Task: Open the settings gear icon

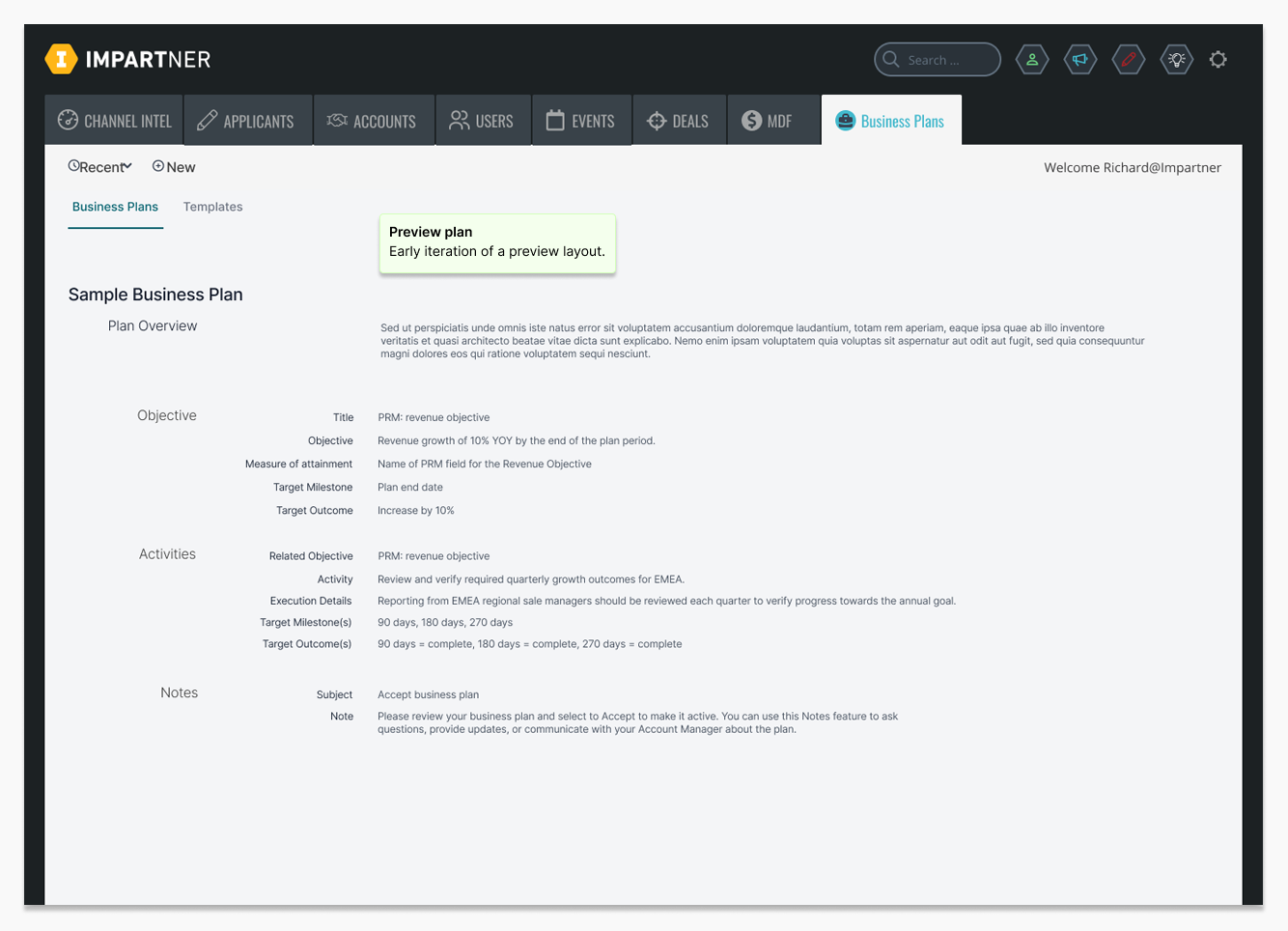Action: point(1218,60)
